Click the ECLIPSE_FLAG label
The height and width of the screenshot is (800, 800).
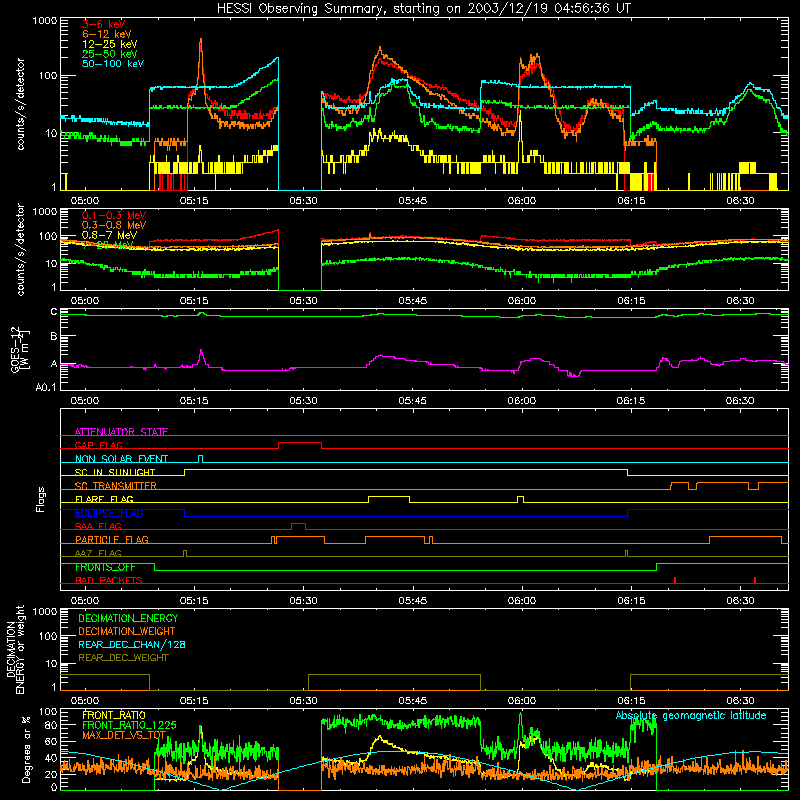click(x=109, y=513)
